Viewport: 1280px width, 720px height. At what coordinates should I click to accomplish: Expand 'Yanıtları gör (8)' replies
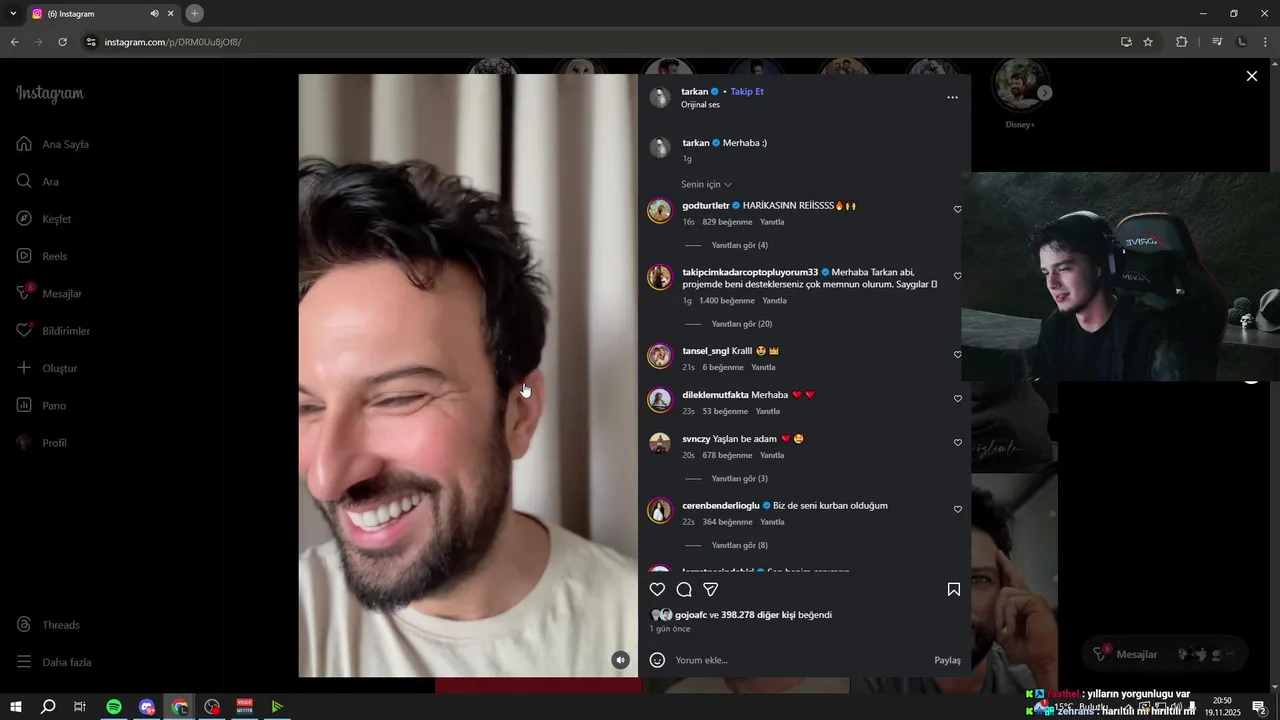(x=739, y=545)
